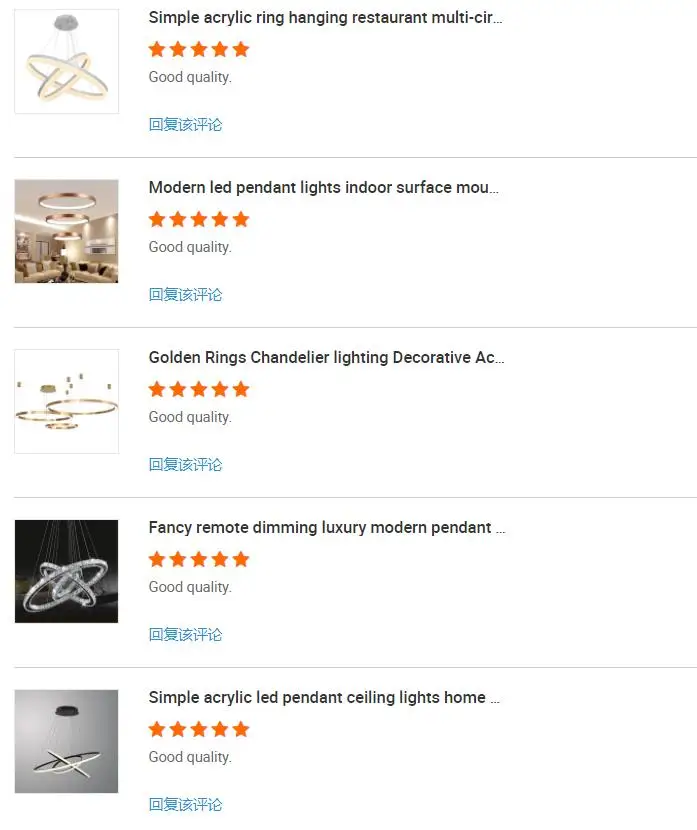Select the Simple acrylic led pendant ceiling lights title
Image resolution: width=697 pixels, height=830 pixels.
pyautogui.click(x=322, y=697)
